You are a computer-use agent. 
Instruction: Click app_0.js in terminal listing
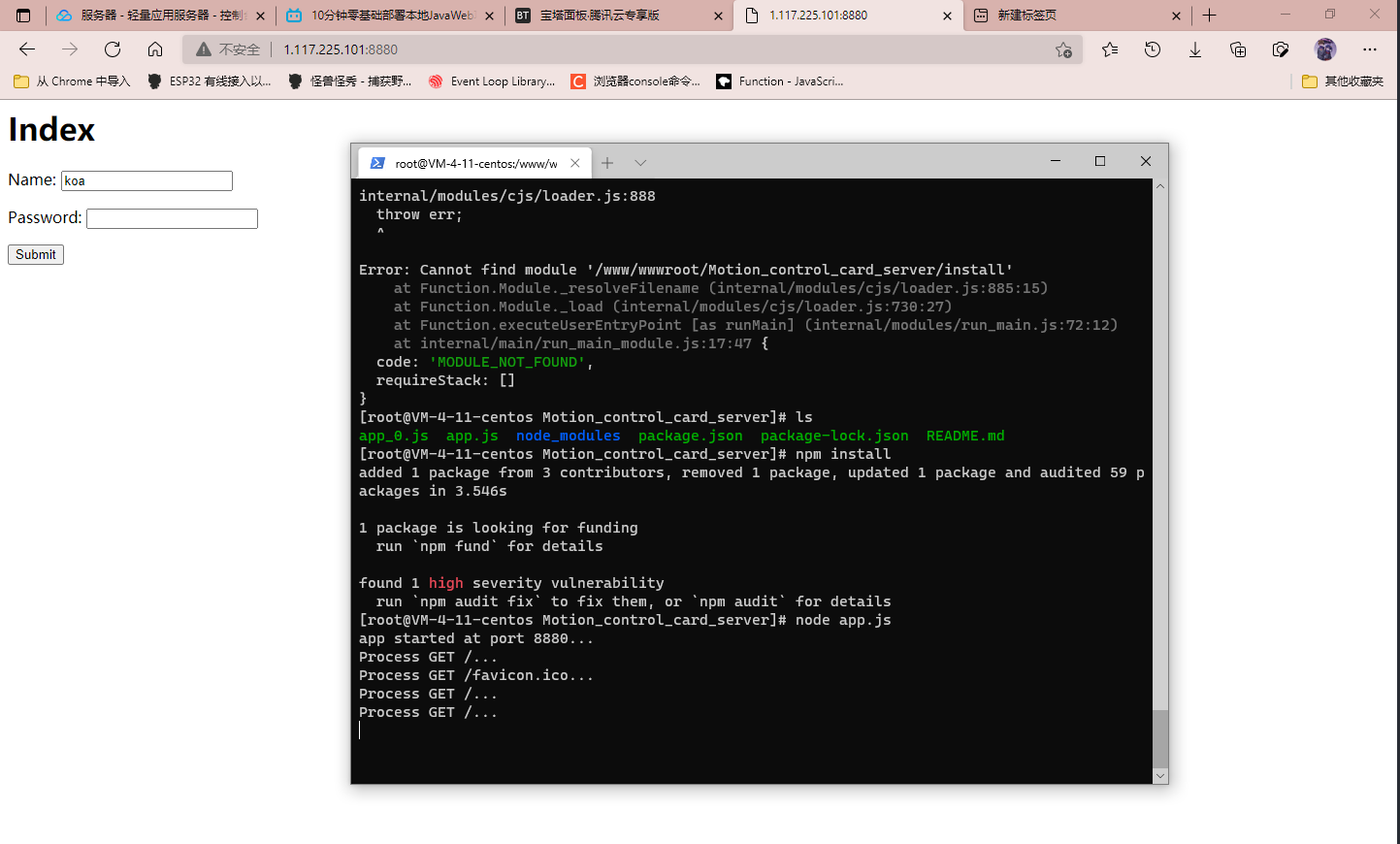pyautogui.click(x=394, y=436)
